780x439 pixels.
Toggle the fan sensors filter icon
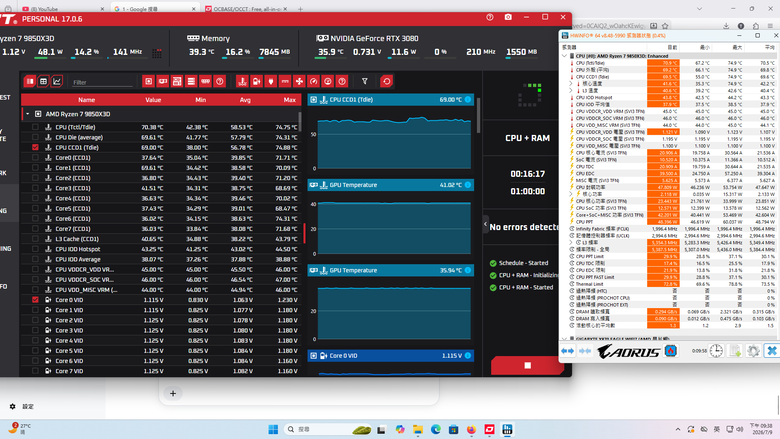tap(299, 81)
